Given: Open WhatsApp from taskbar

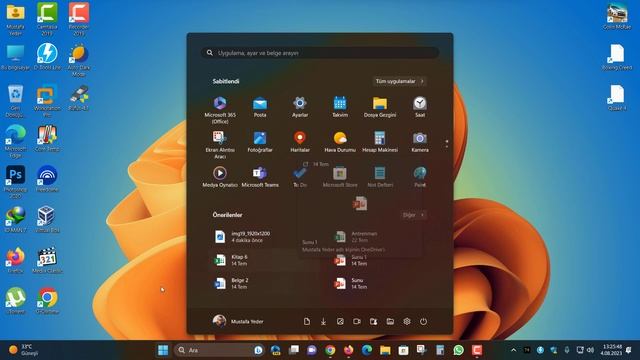Looking at the screenshot, I should click(x=459, y=350).
